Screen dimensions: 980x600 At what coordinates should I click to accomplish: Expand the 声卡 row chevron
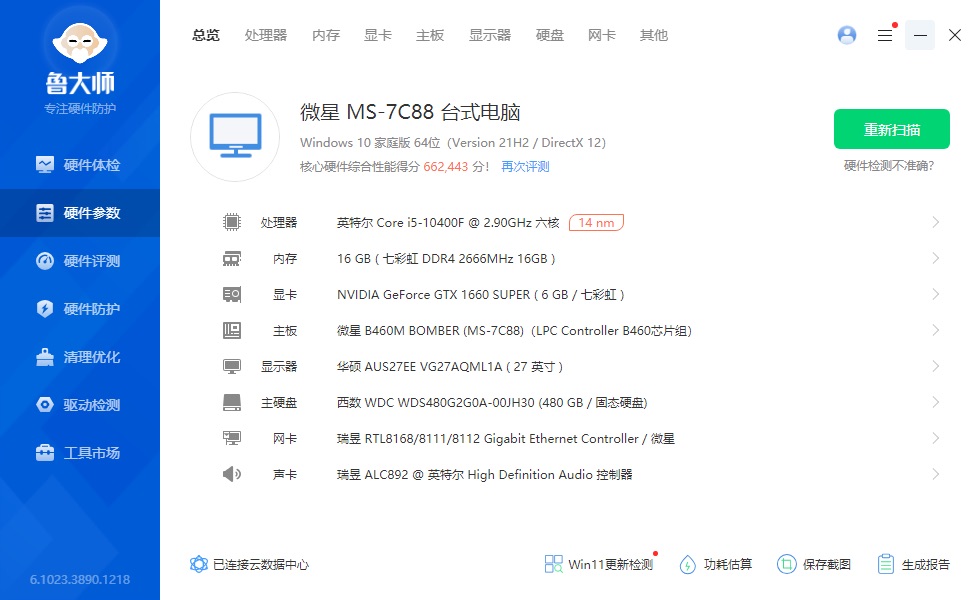(x=936, y=474)
